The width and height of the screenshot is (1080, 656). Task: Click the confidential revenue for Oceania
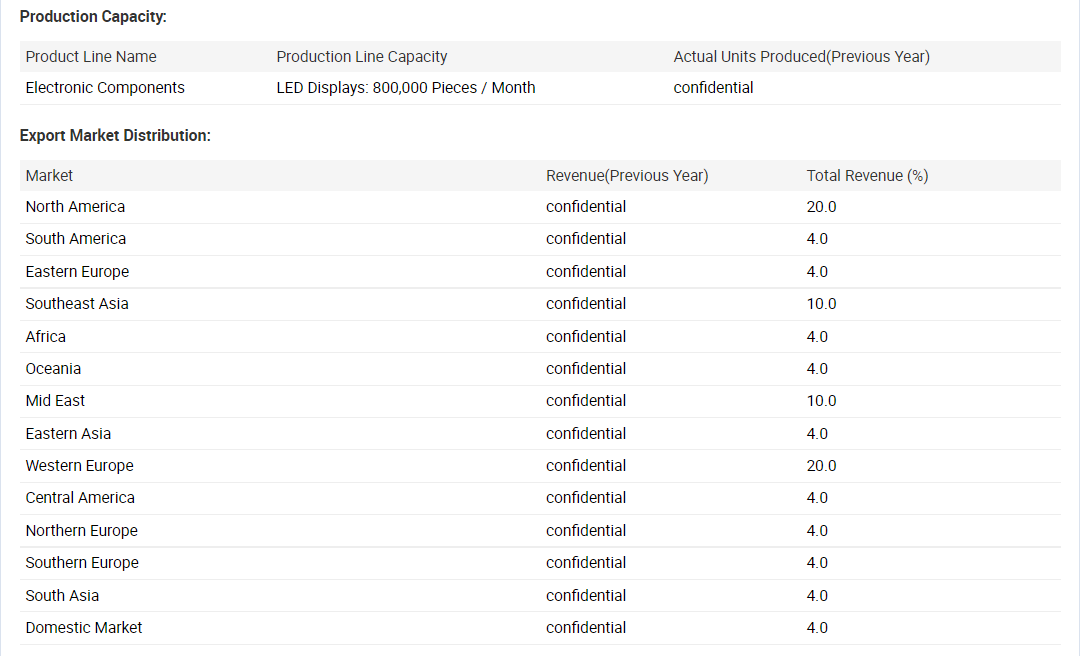click(586, 369)
